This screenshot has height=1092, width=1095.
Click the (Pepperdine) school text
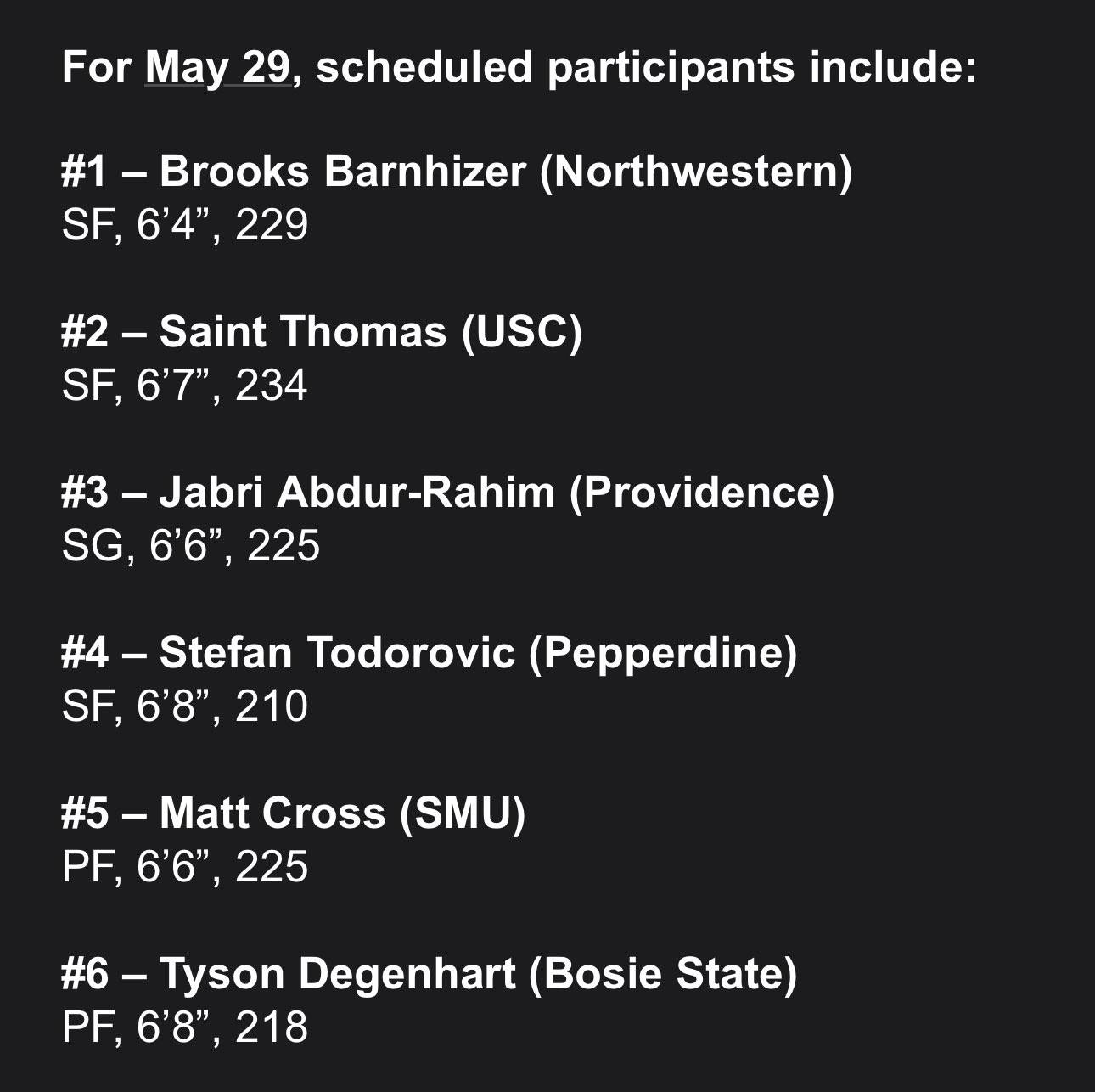tap(663, 653)
